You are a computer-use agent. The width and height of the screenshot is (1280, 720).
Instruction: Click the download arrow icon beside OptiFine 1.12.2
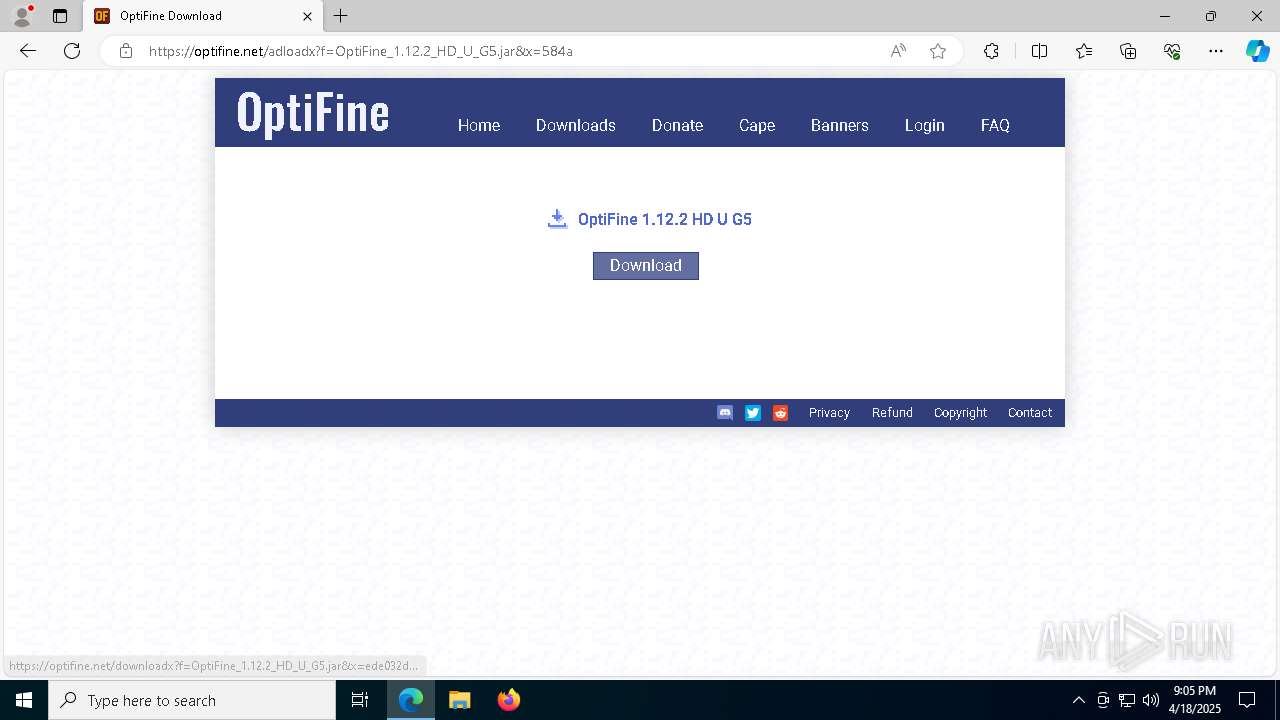coord(557,219)
